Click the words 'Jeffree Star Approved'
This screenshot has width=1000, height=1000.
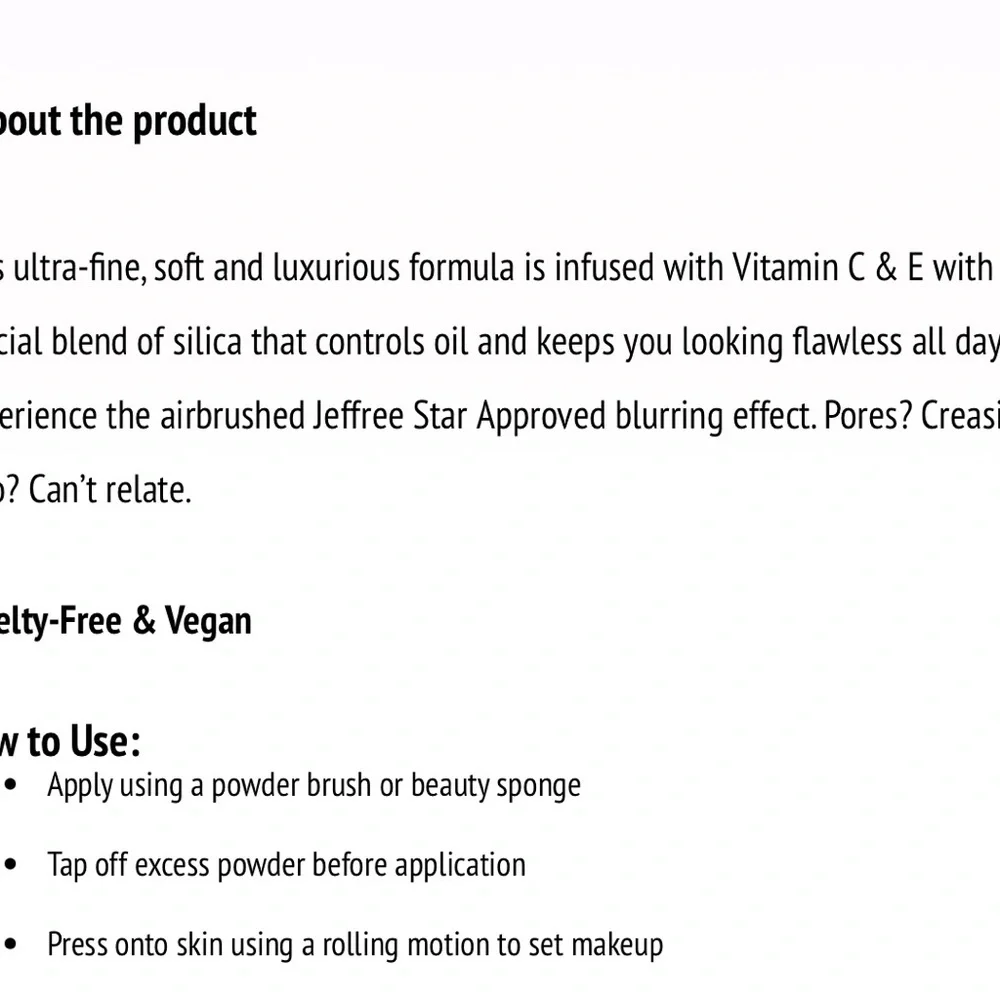point(459,416)
